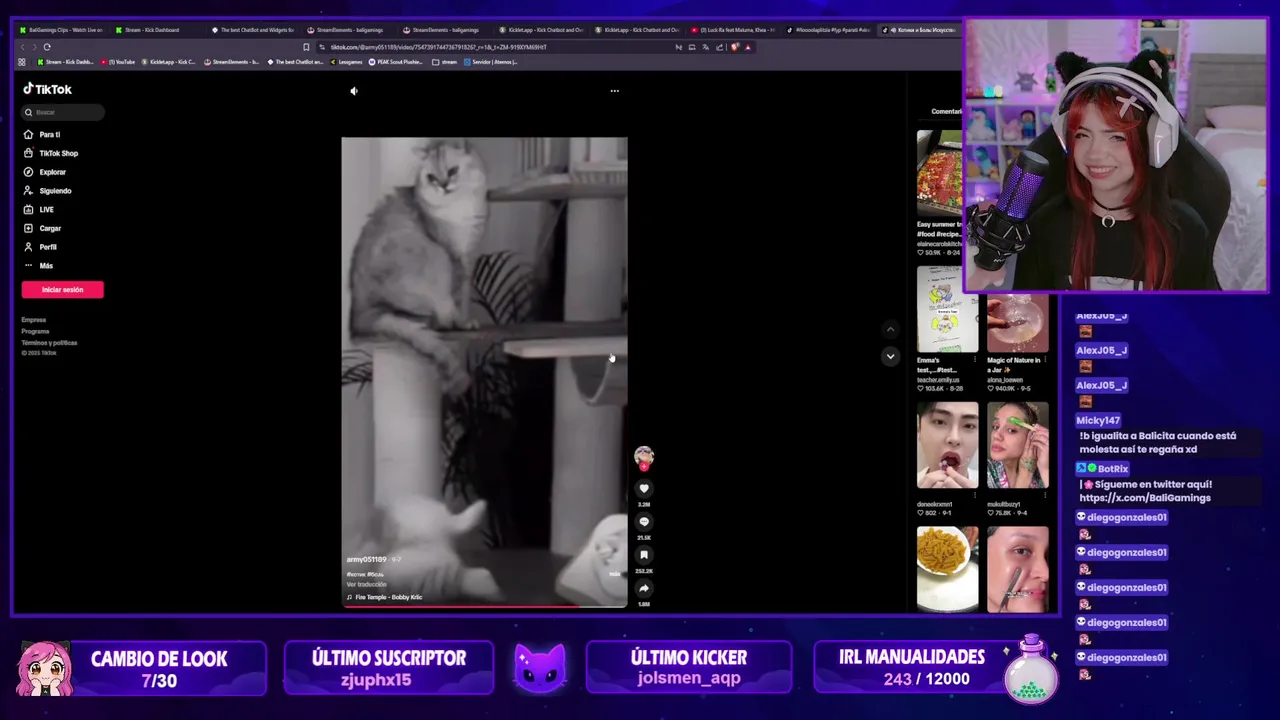Click the Iniciar sesión button

pyautogui.click(x=62, y=290)
